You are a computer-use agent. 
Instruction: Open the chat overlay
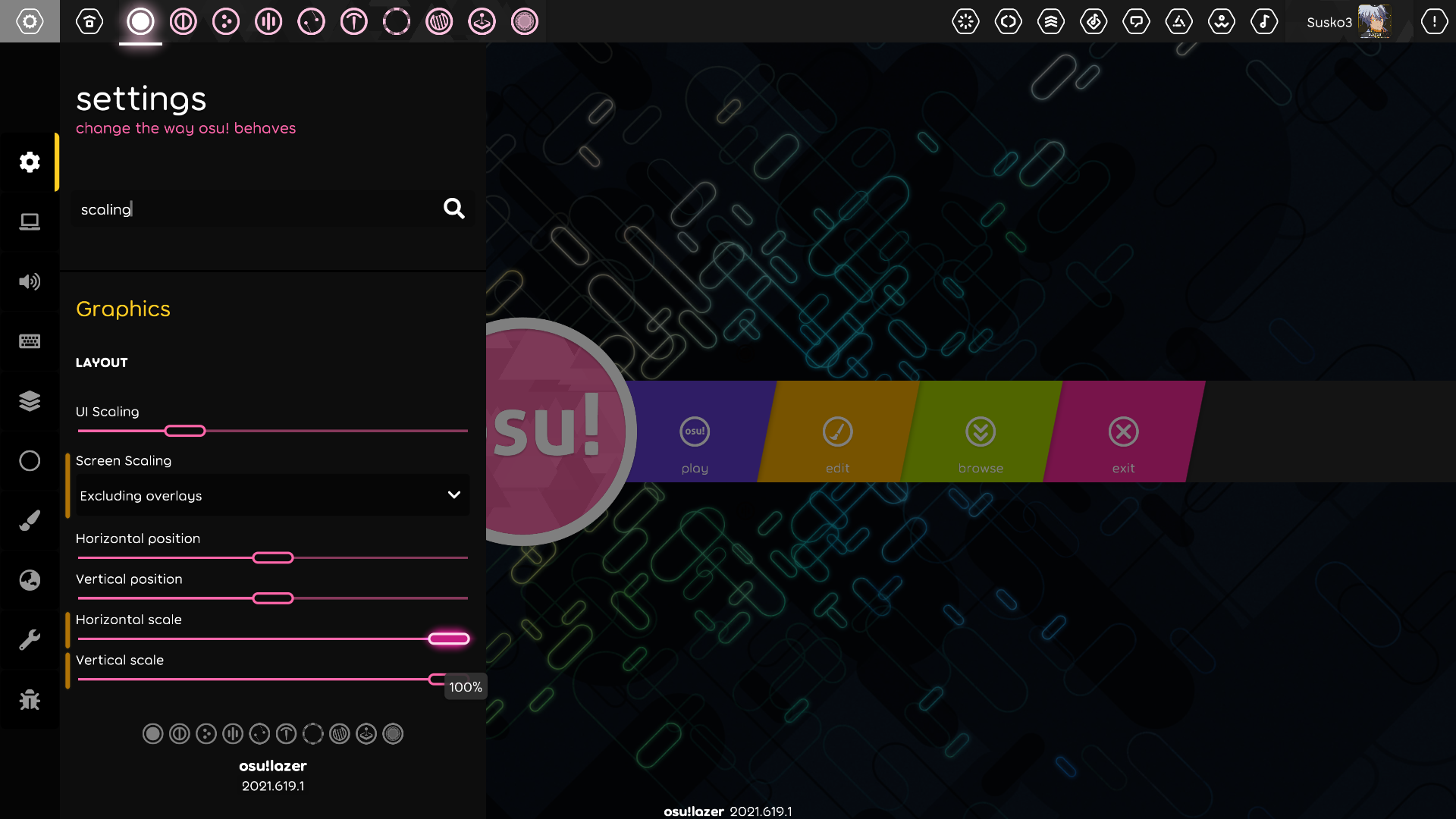click(1137, 21)
